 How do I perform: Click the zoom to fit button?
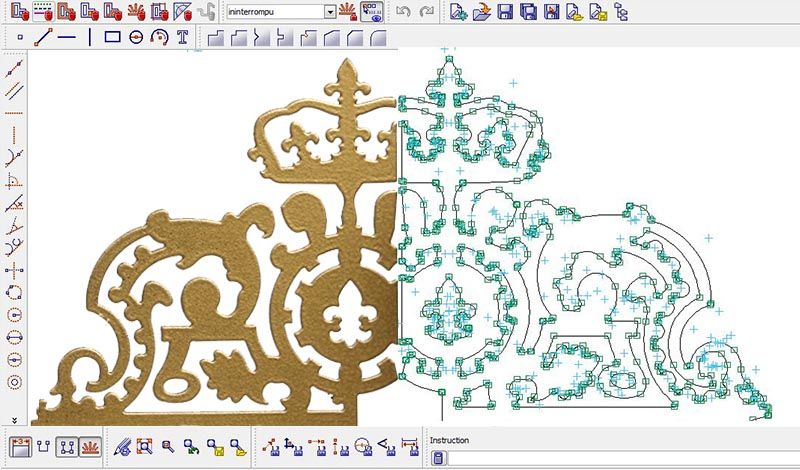tap(144, 446)
